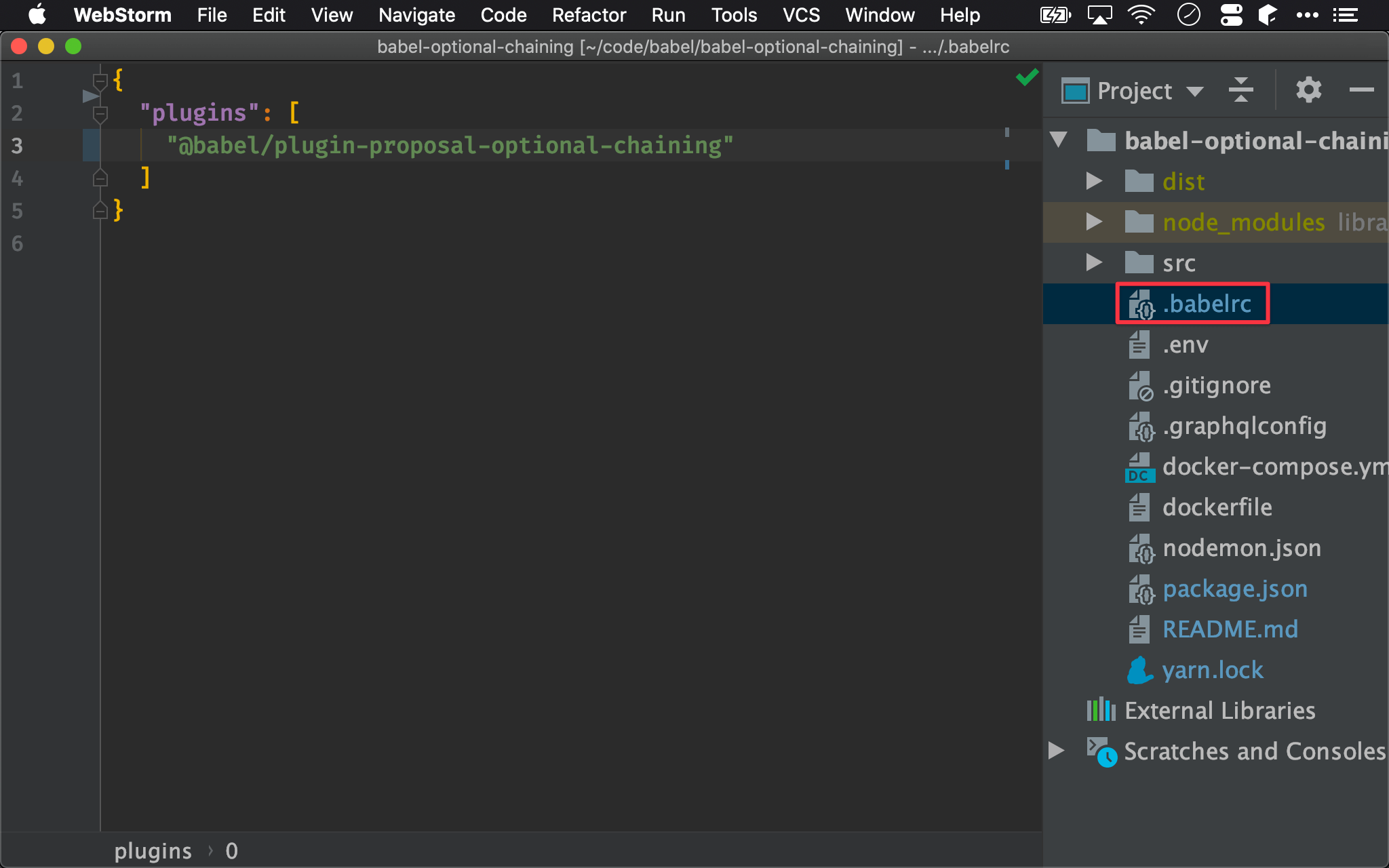Expand the node_modules folder
This screenshot has height=868, width=1389.
1093,222
